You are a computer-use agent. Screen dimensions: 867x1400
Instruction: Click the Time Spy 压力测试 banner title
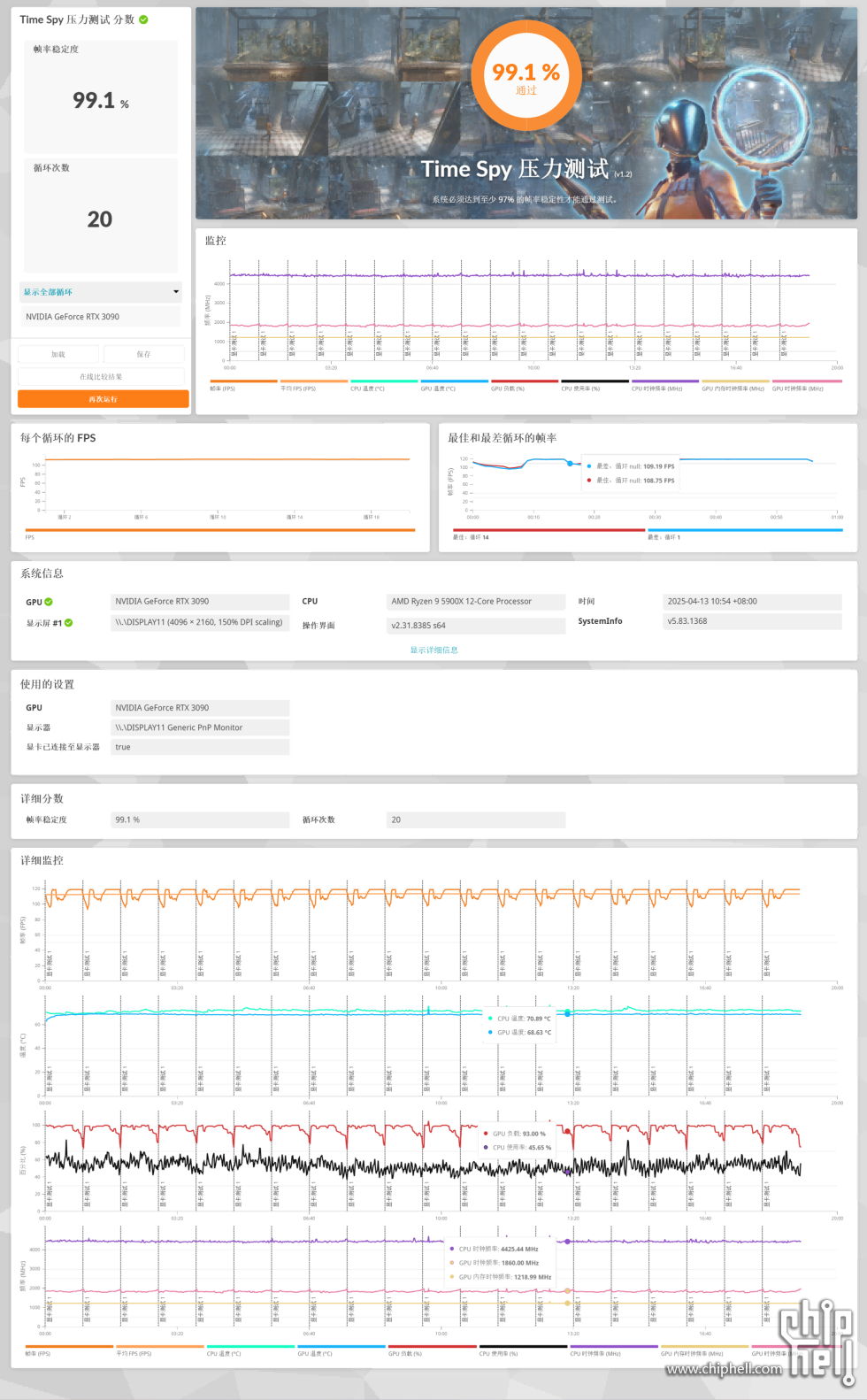(x=515, y=169)
